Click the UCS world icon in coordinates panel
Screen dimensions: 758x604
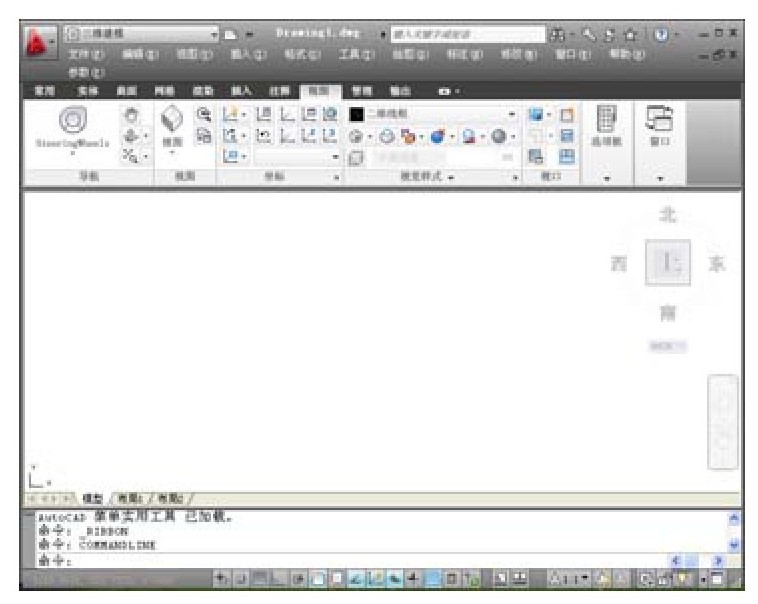pyautogui.click(x=330, y=115)
